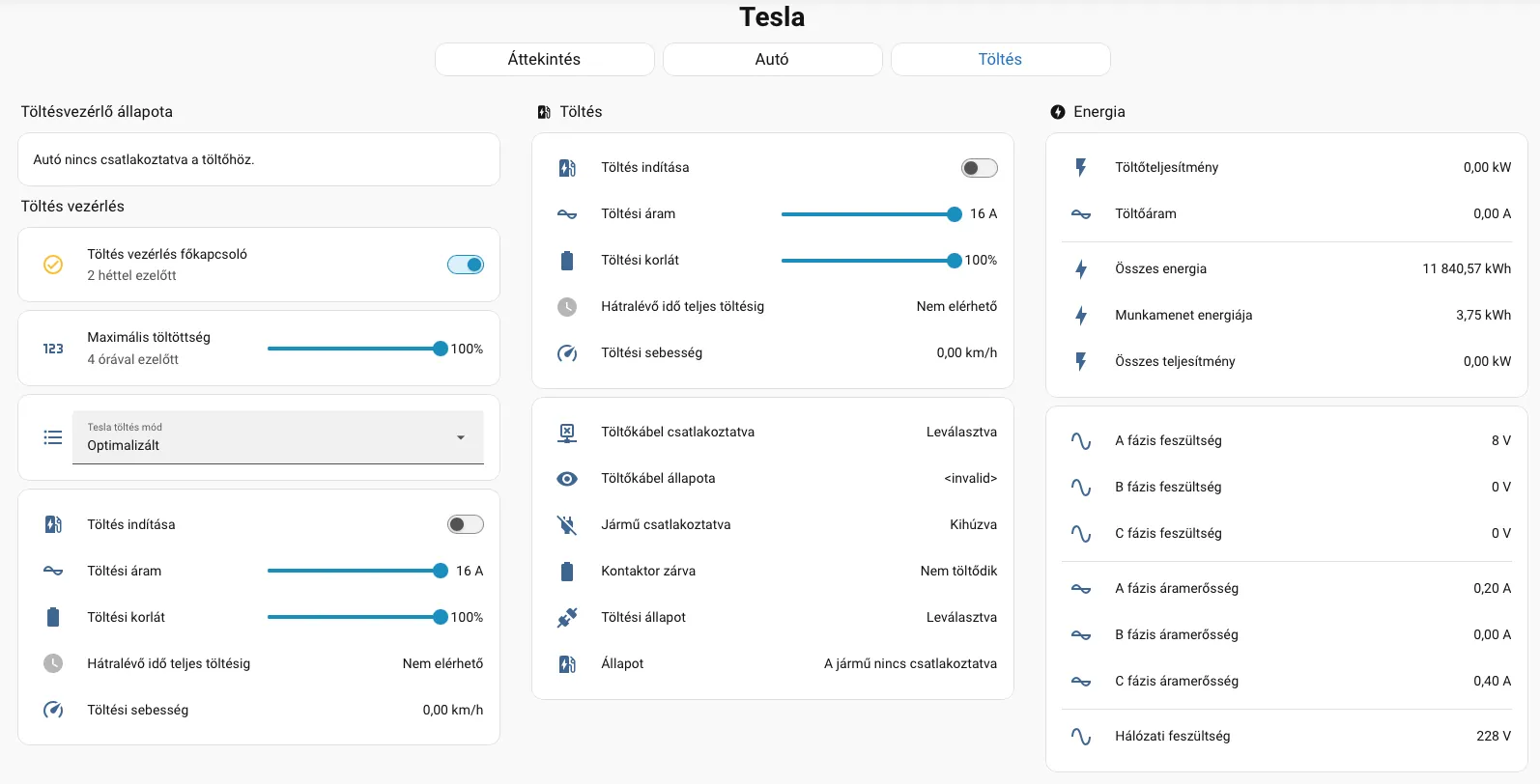Click the clock icon in the Töltés vezérlés section

53,663
